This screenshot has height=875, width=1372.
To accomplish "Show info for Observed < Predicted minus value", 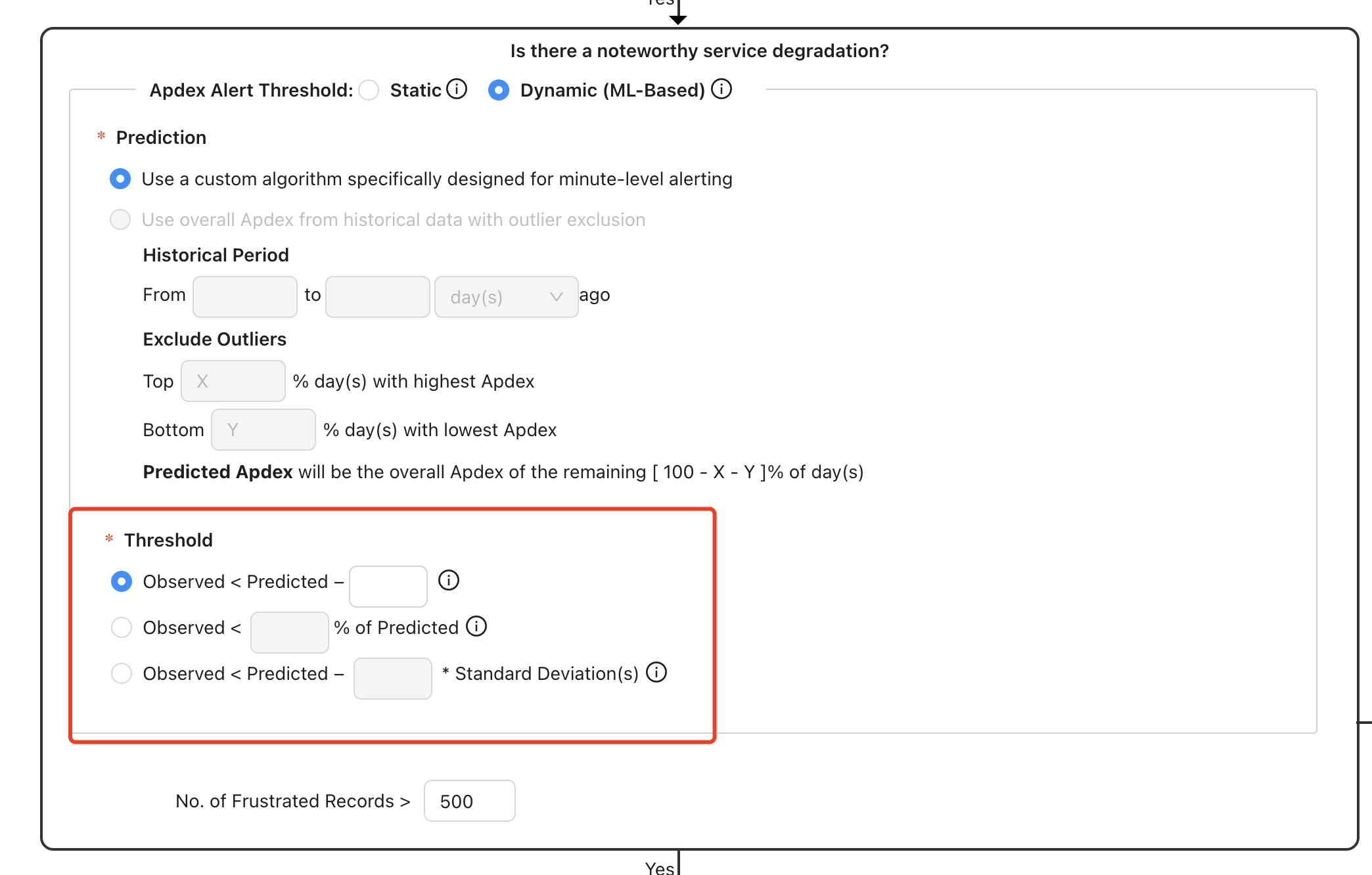I will tap(449, 580).
